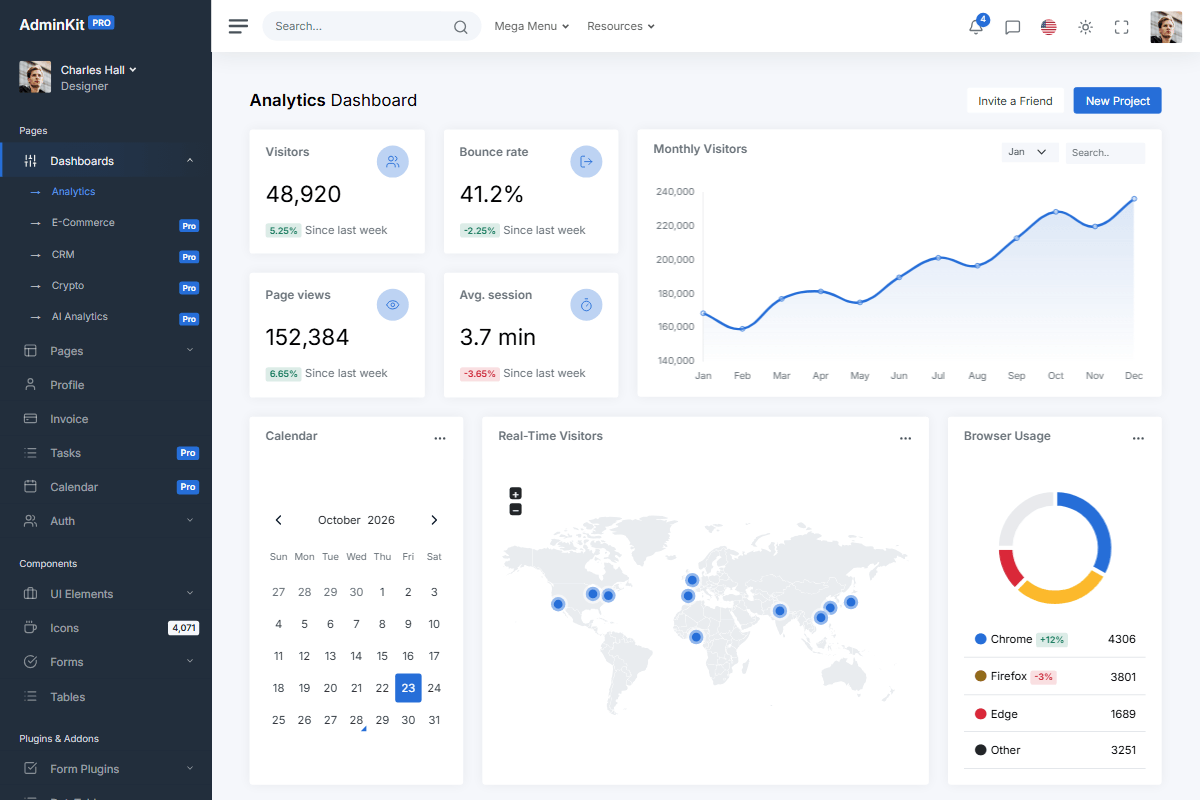Expand the Auth sidebar section
The image size is (1200, 800).
(190, 520)
